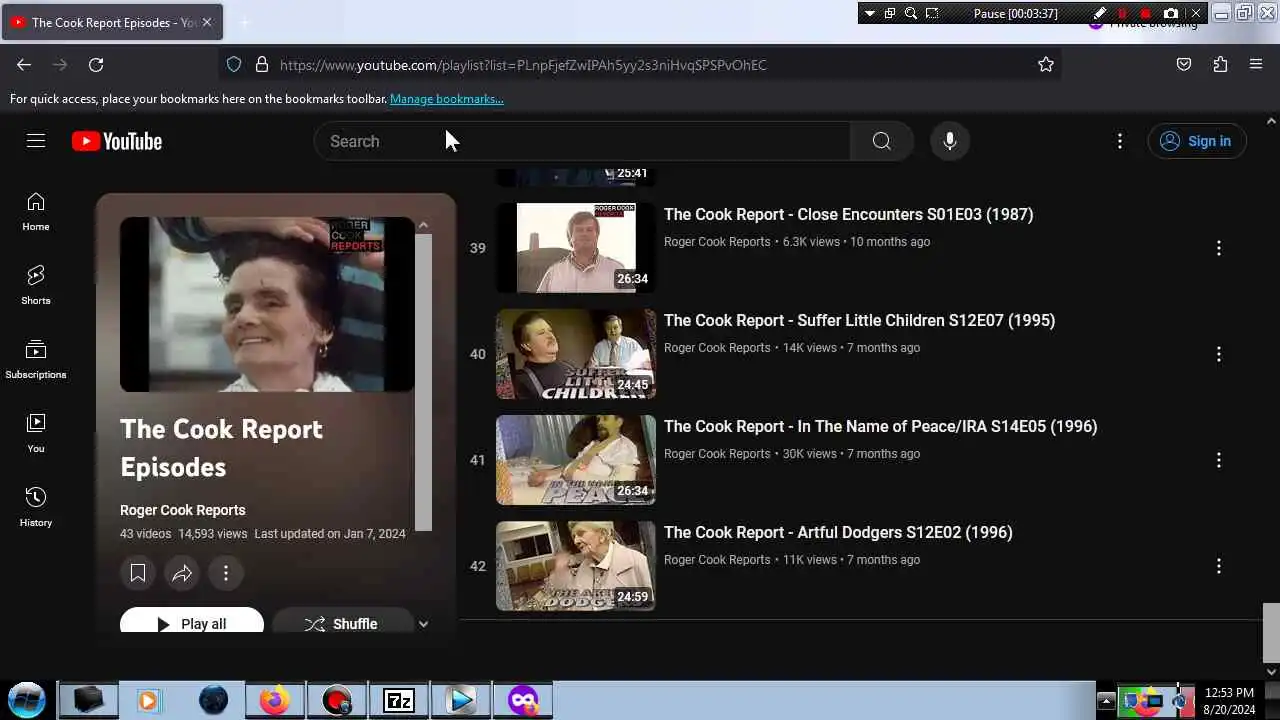Click recorder toolbar pencil annotate icon
Screen dimensions: 1280x720
pyautogui.click(x=1100, y=13)
